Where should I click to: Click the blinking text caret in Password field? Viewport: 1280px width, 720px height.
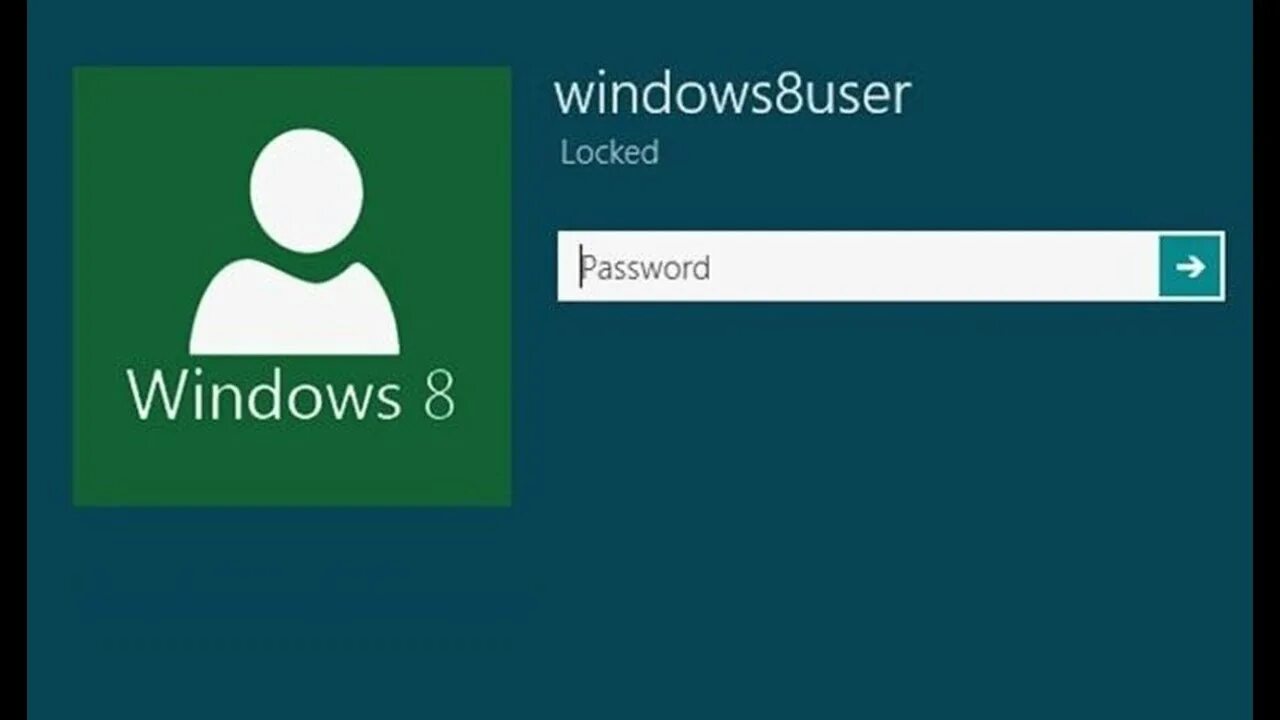[580, 267]
